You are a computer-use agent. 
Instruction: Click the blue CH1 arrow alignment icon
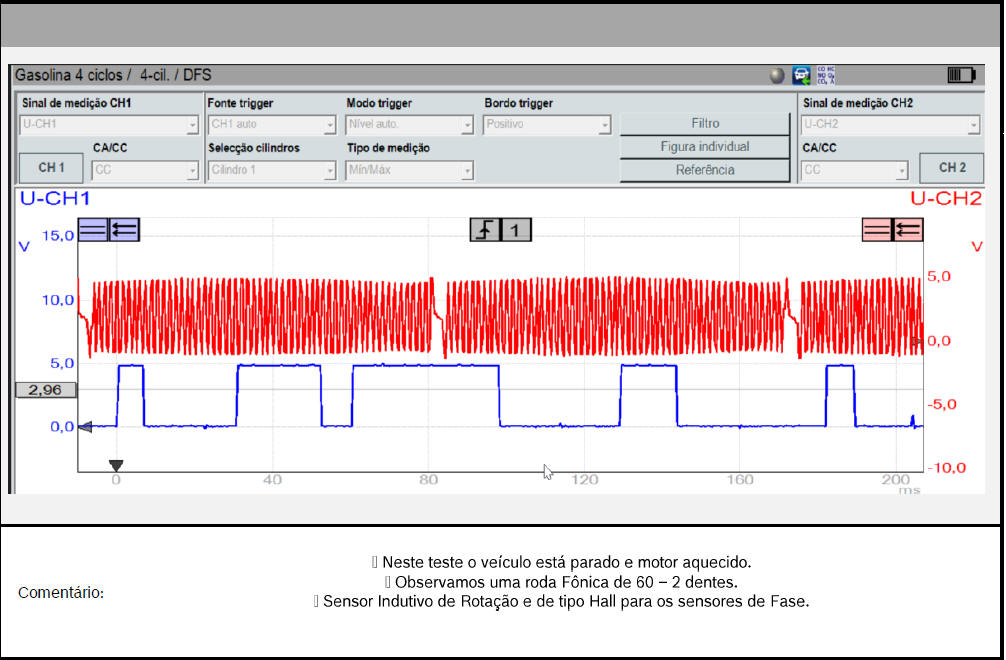click(x=124, y=230)
